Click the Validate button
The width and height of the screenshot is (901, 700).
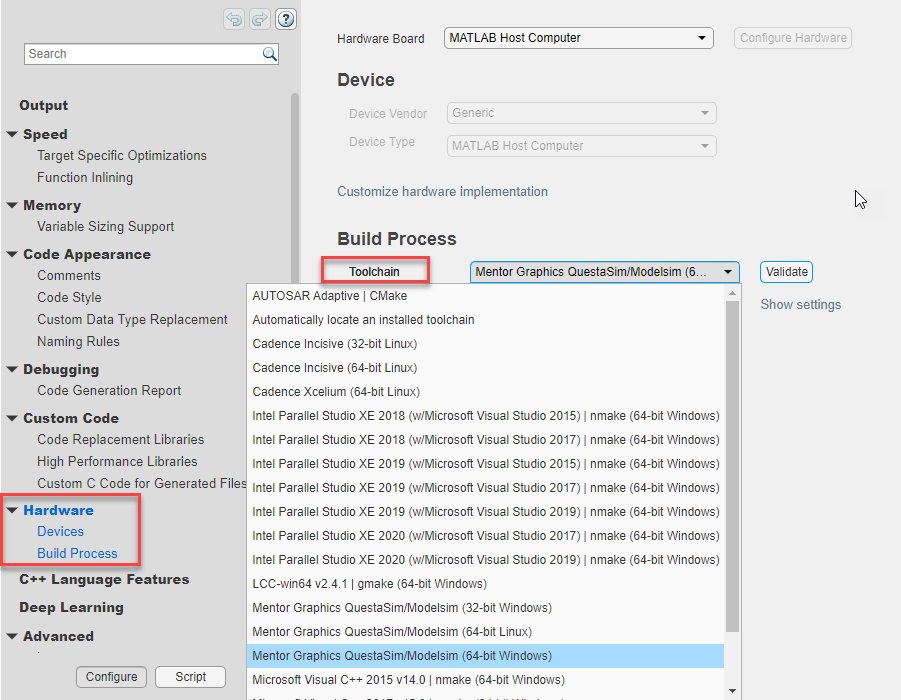click(x=786, y=272)
